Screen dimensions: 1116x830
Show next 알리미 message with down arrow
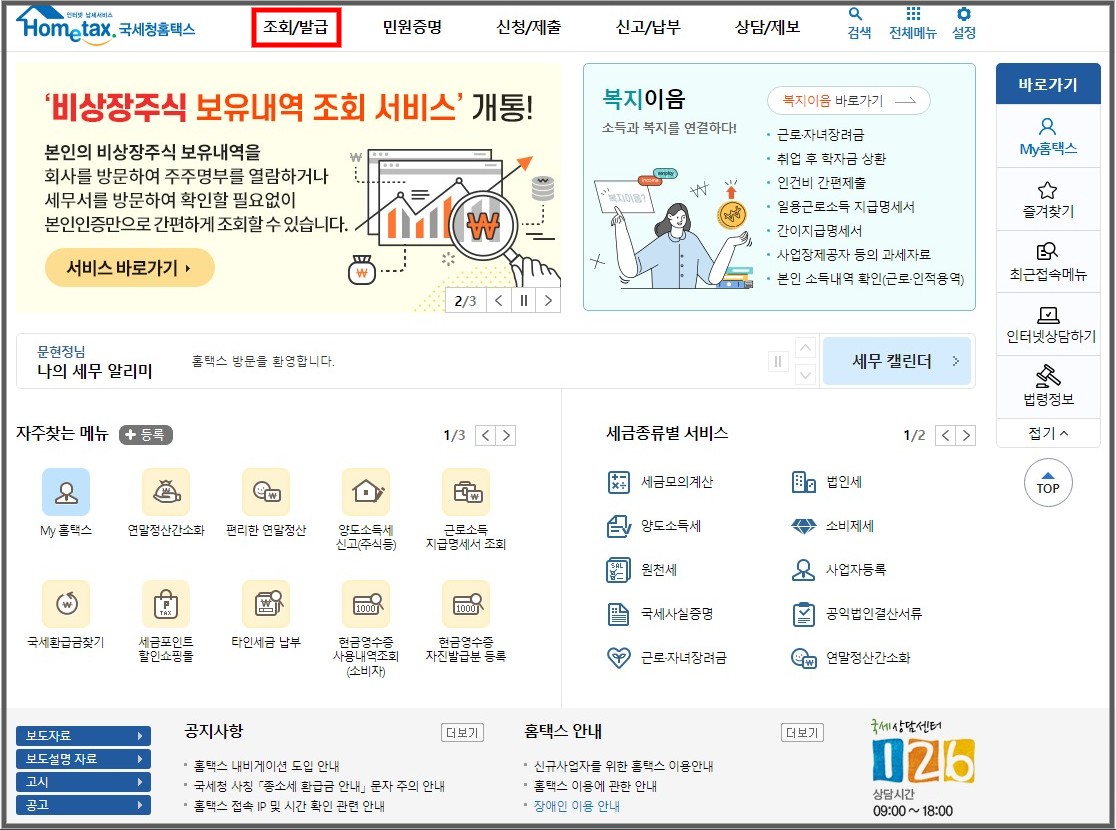(x=805, y=374)
